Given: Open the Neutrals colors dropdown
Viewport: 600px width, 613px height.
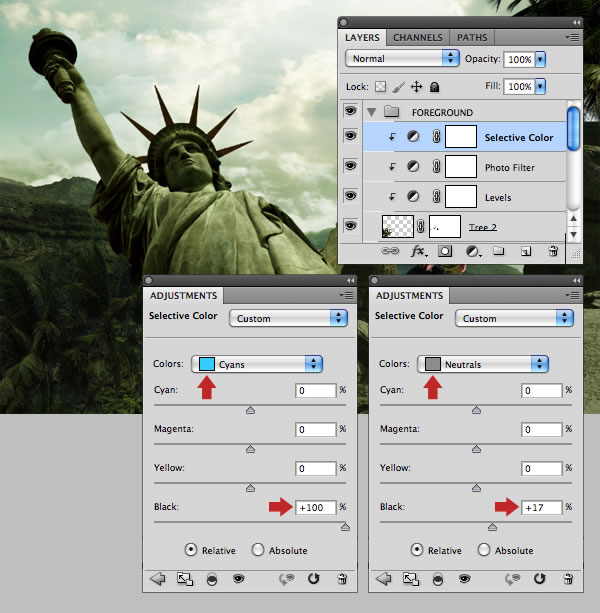Looking at the screenshot, I should [483, 364].
